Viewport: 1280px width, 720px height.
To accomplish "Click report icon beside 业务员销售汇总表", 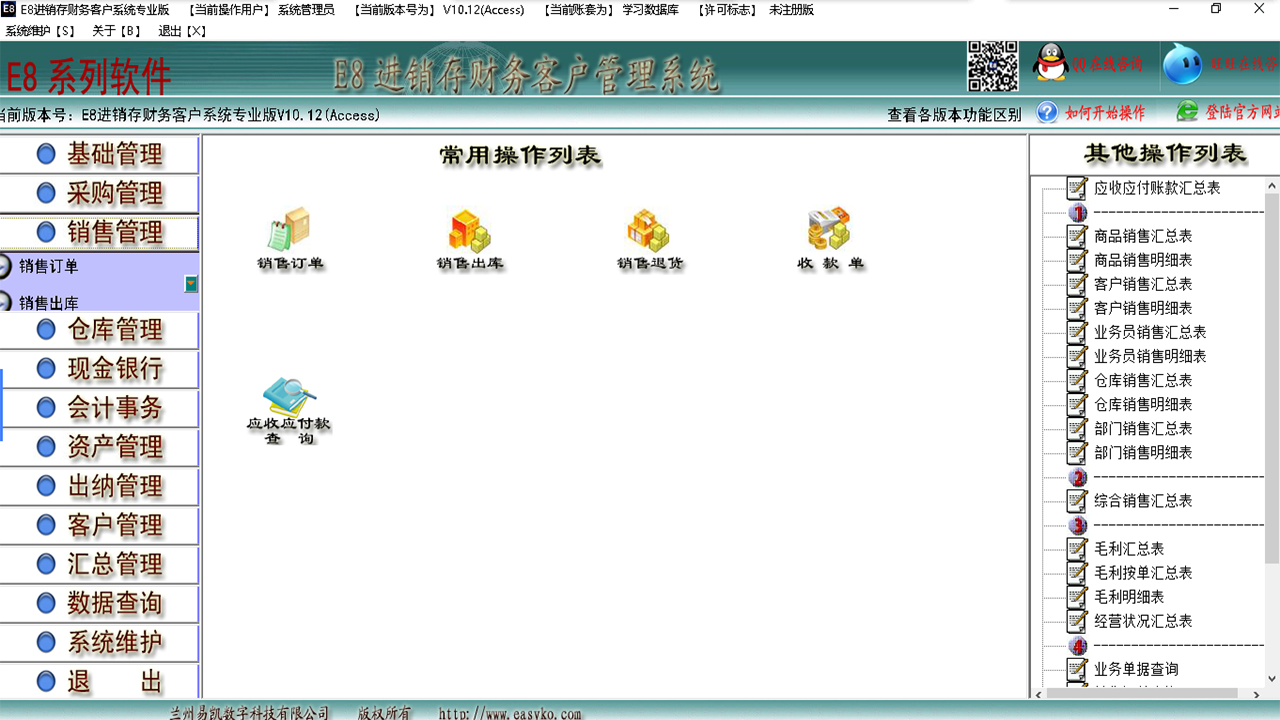I will click(x=1077, y=332).
